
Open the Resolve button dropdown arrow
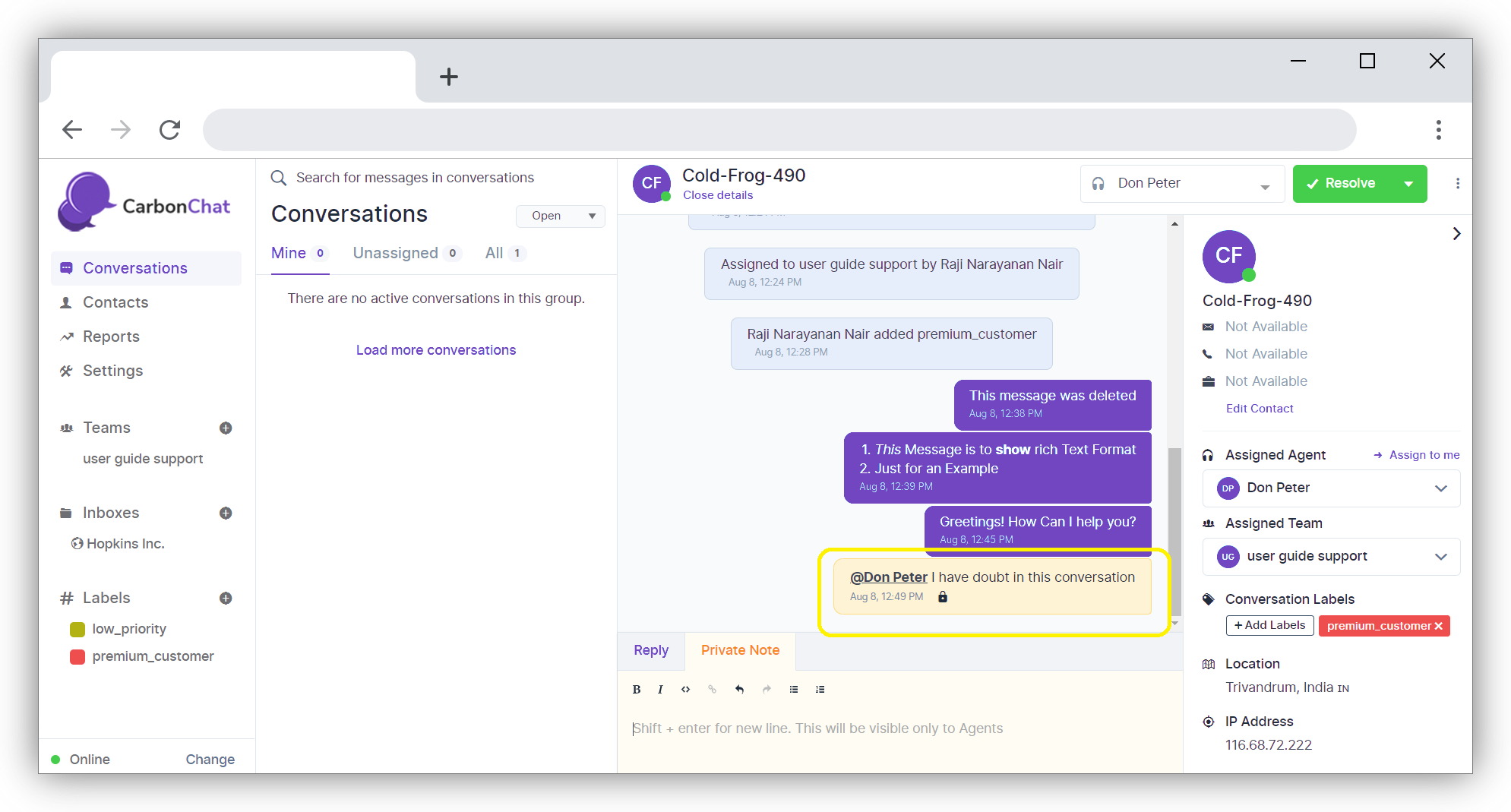click(1408, 184)
